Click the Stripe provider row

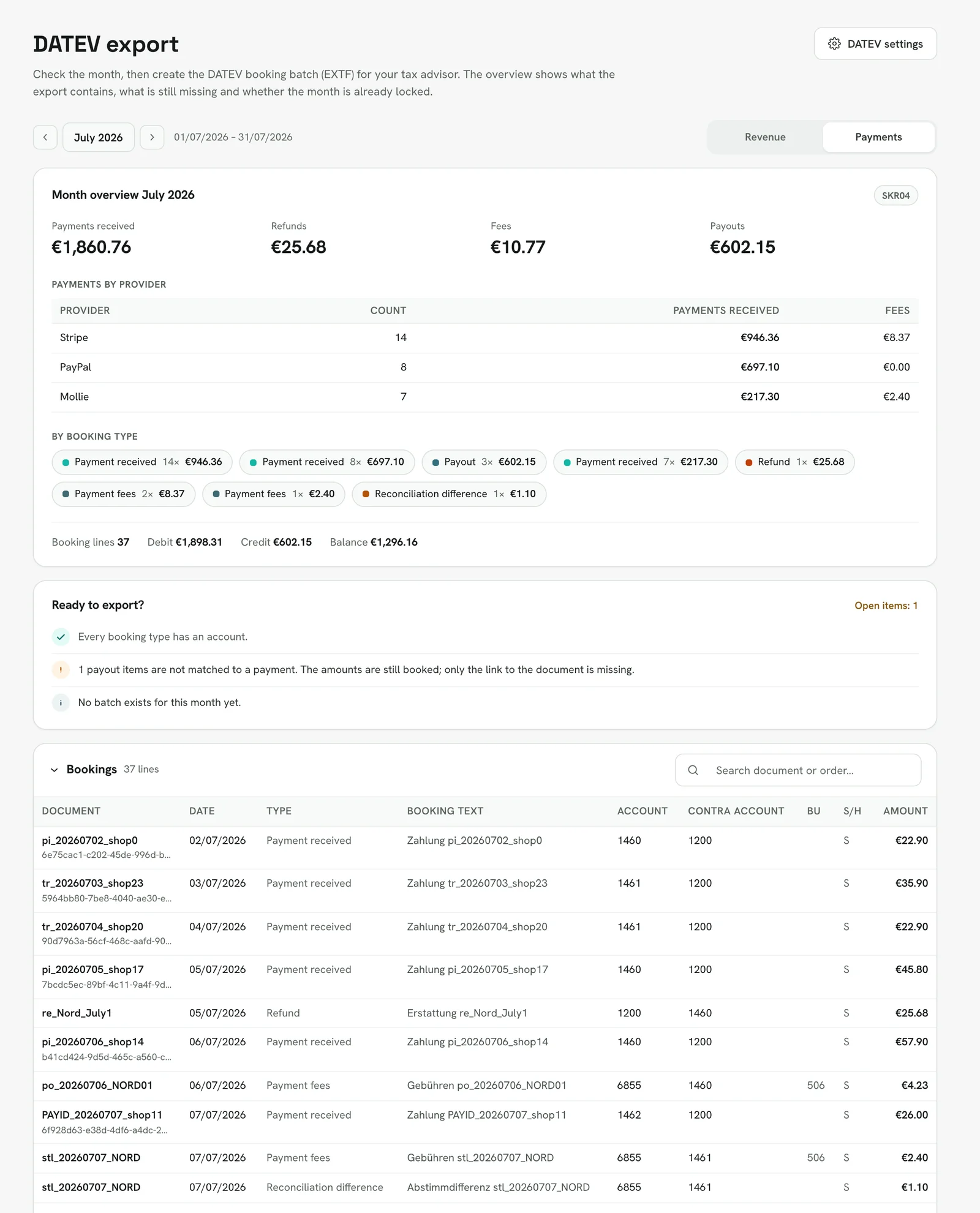pyautogui.click(x=485, y=338)
